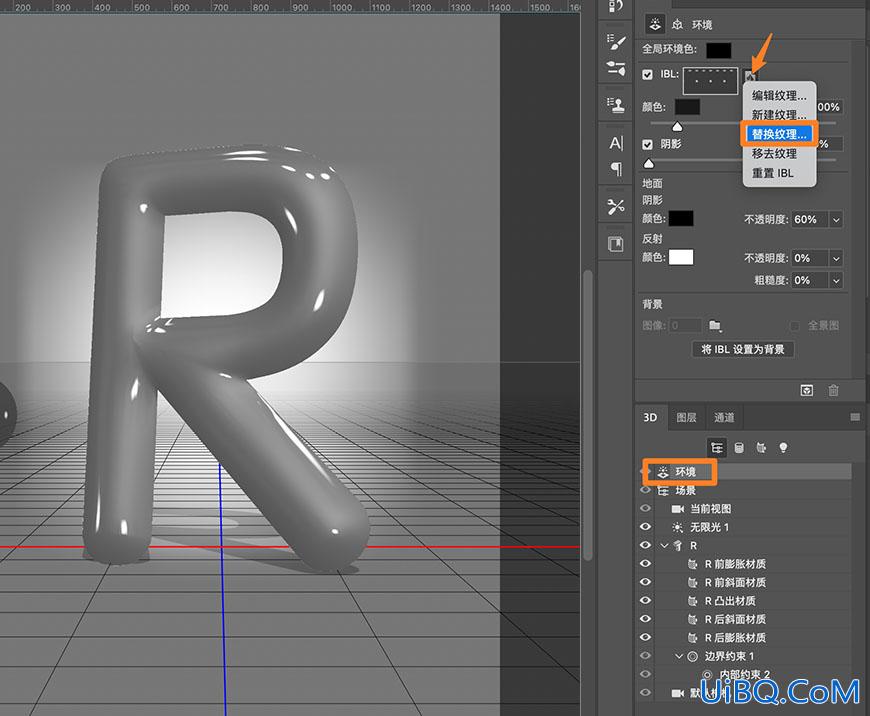Hide R 前斜面材质 with its eye icon
The width and height of the screenshot is (870, 716).
pyautogui.click(x=645, y=582)
